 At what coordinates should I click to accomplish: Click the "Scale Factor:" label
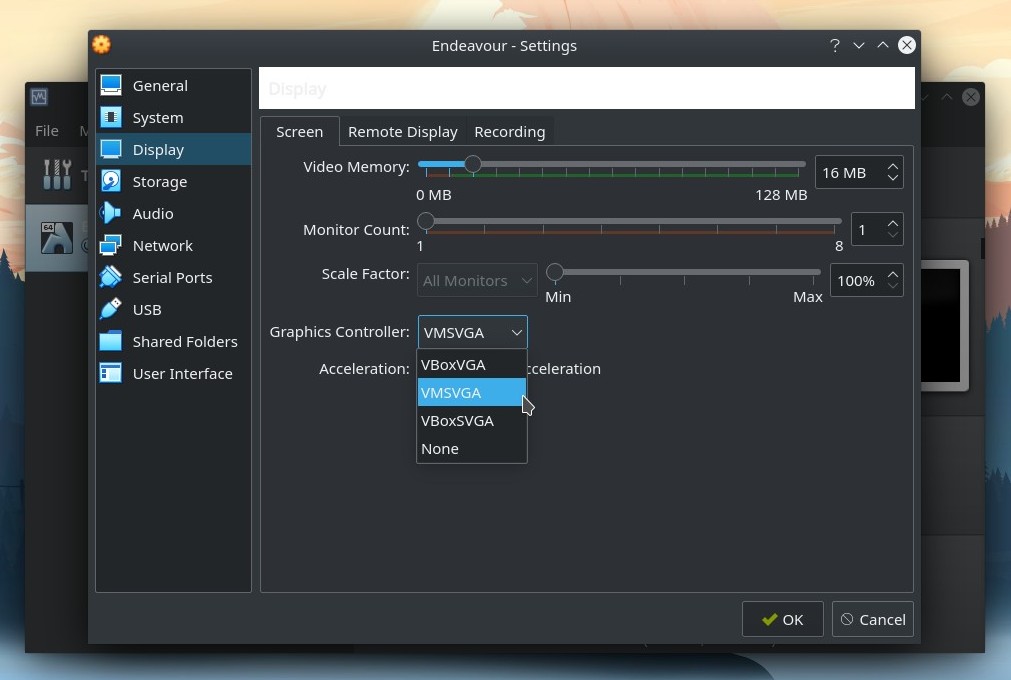pos(365,274)
